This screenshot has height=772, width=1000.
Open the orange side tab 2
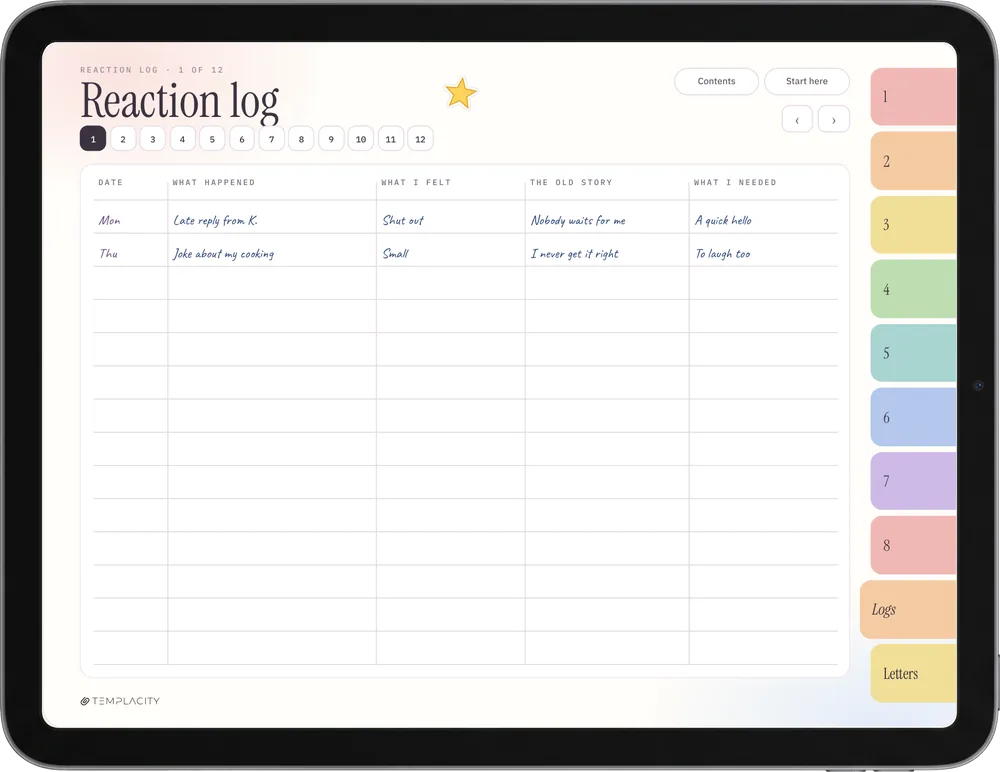[913, 161]
